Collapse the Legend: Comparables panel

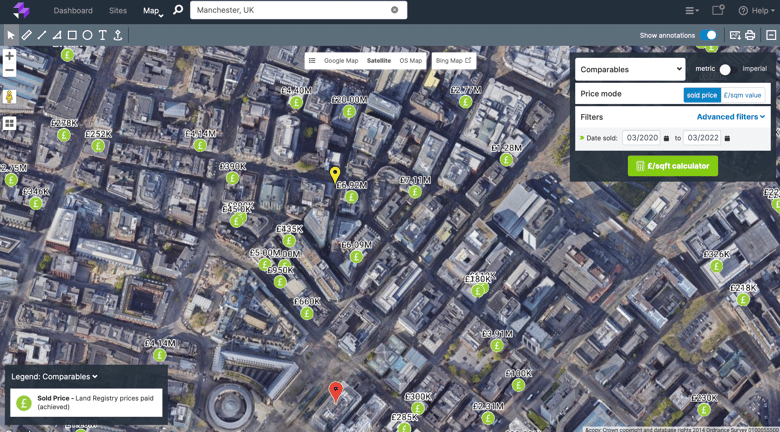(54, 377)
